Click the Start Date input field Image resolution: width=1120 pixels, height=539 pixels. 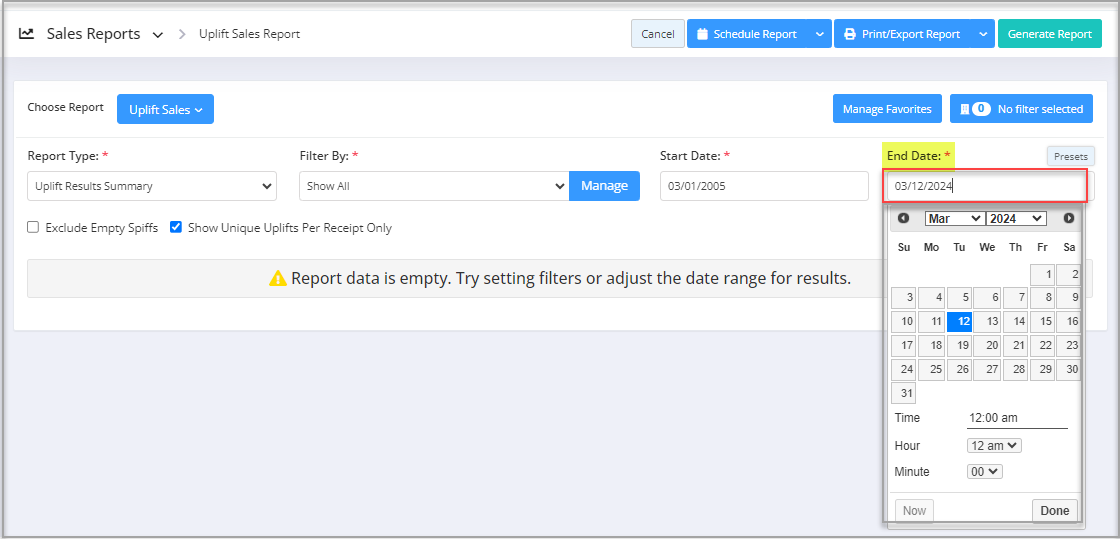764,186
